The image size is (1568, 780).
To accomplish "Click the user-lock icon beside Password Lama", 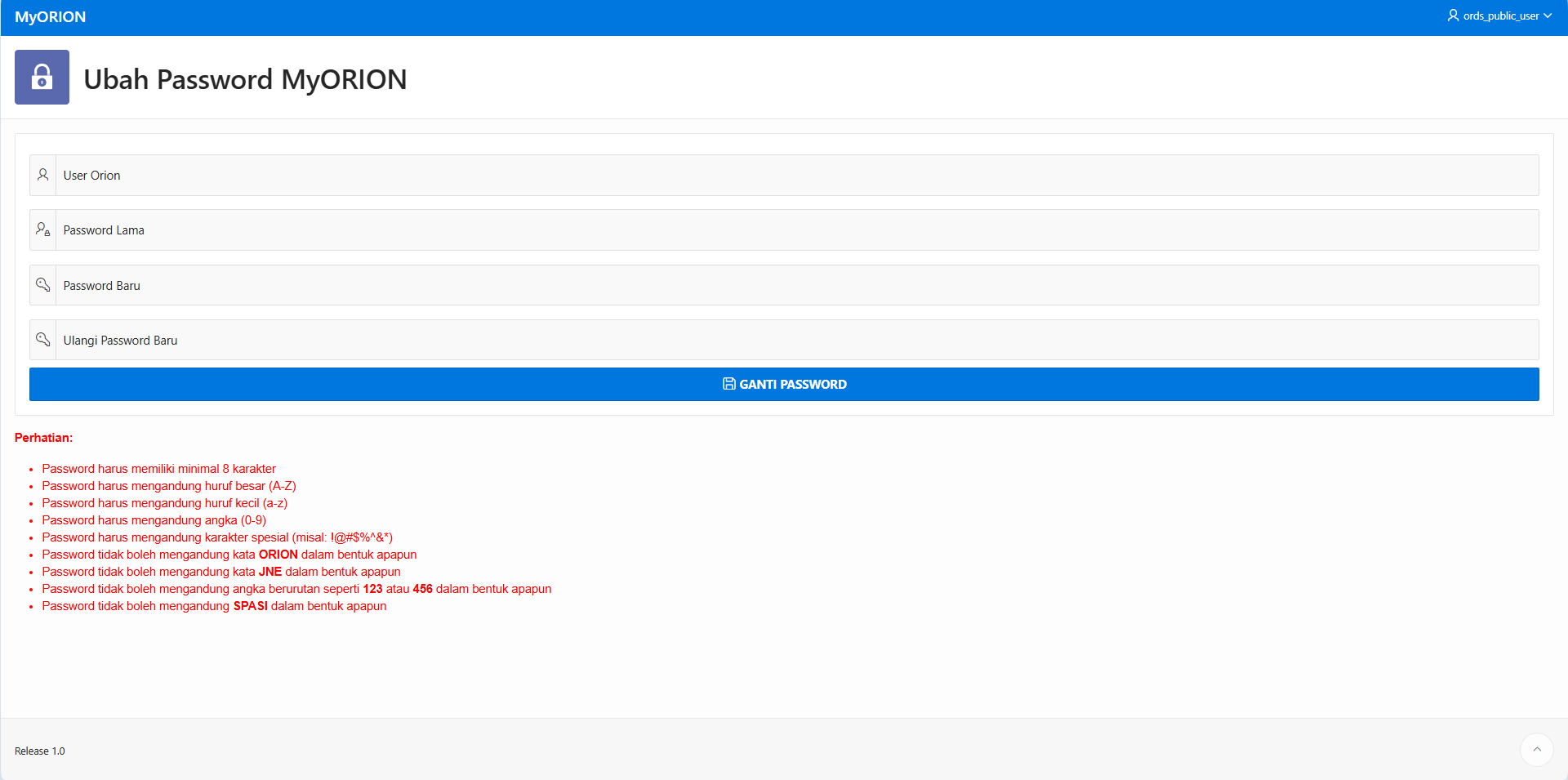I will coord(43,230).
